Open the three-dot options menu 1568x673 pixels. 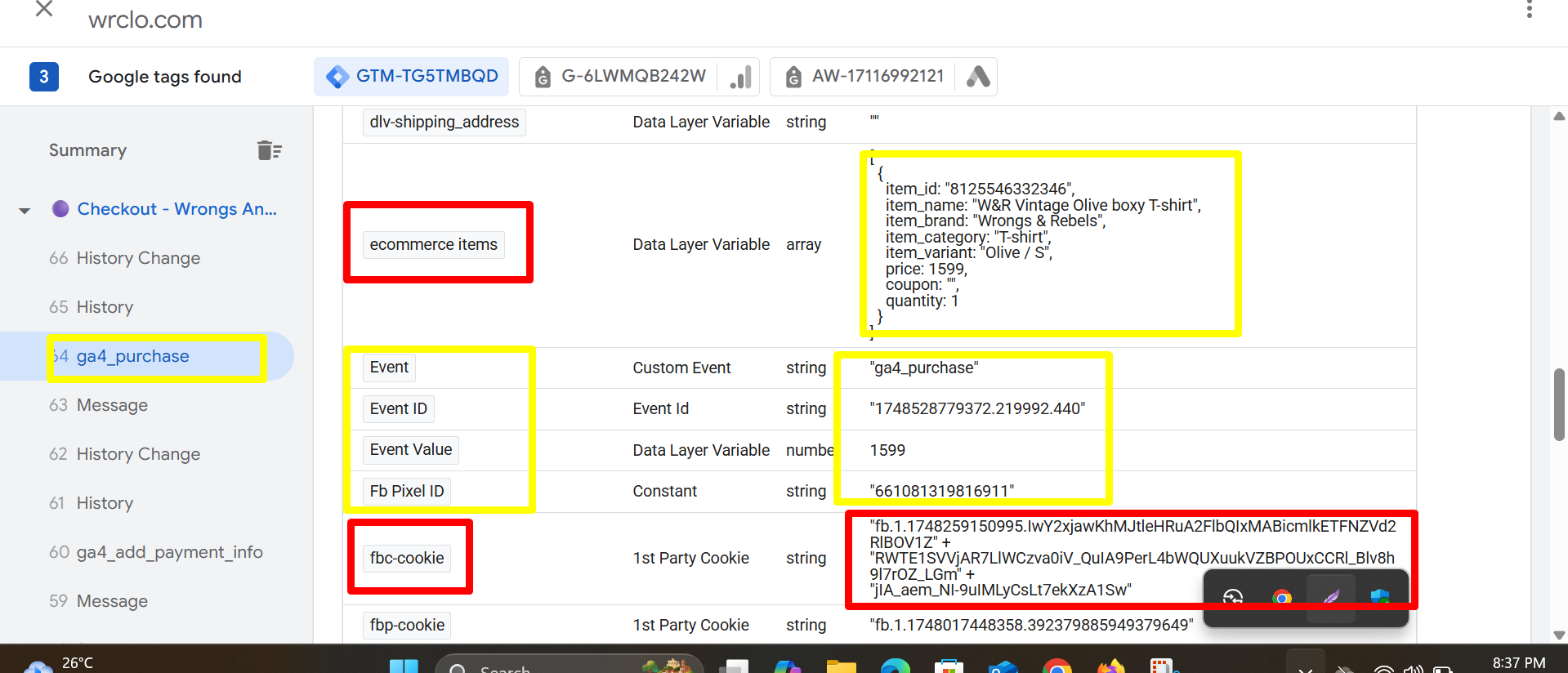tap(1530, 10)
